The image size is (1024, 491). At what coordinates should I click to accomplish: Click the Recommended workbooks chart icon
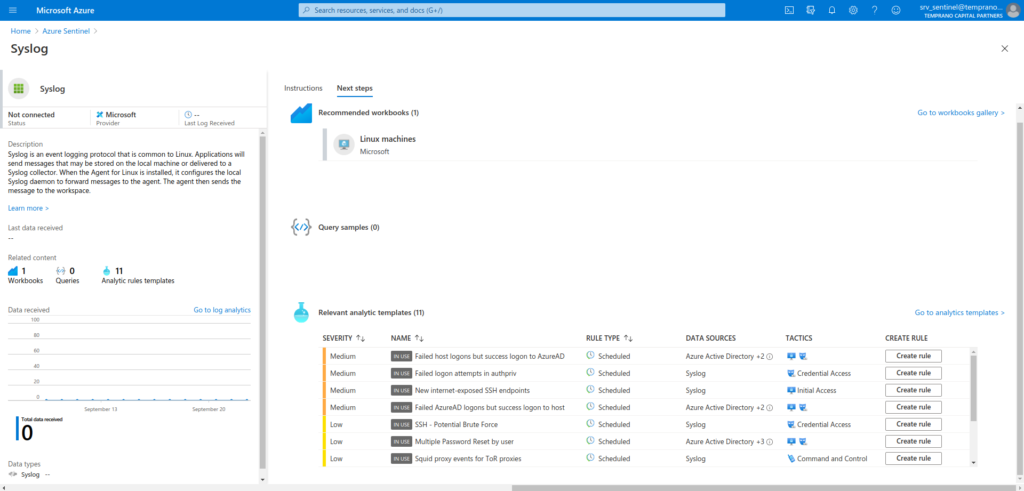tap(301, 113)
